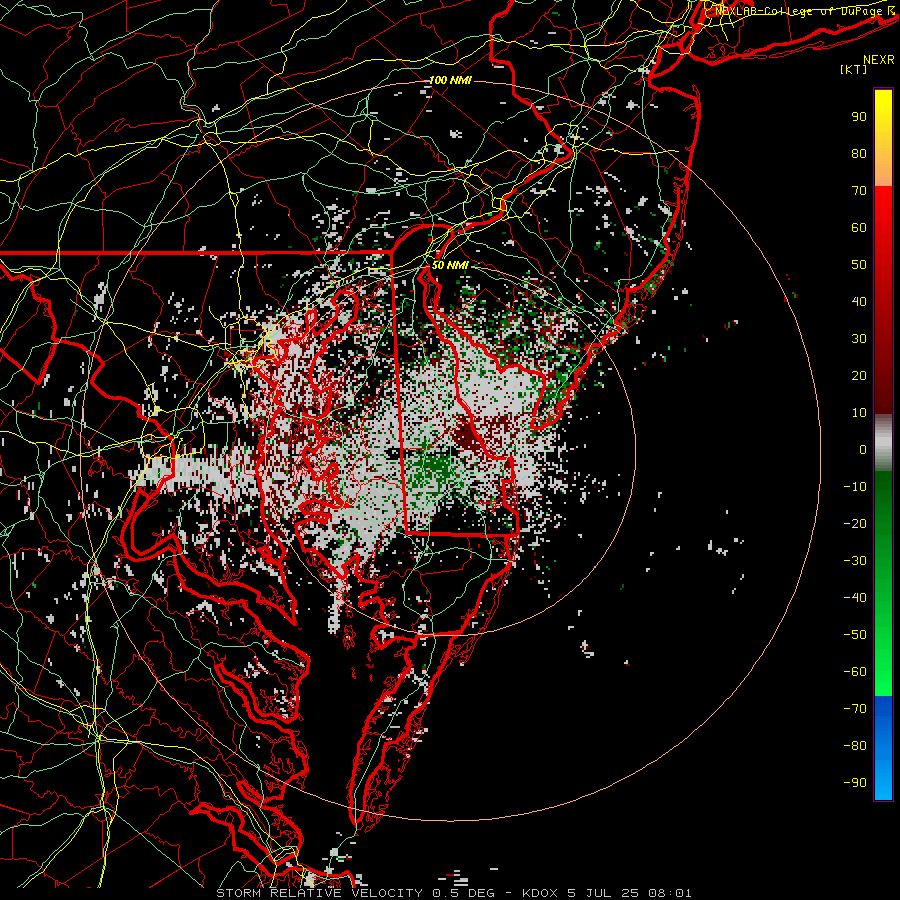Screen dimensions: 900x900
Task: Pick the bright red segment of the color bar
Action: click(x=883, y=210)
